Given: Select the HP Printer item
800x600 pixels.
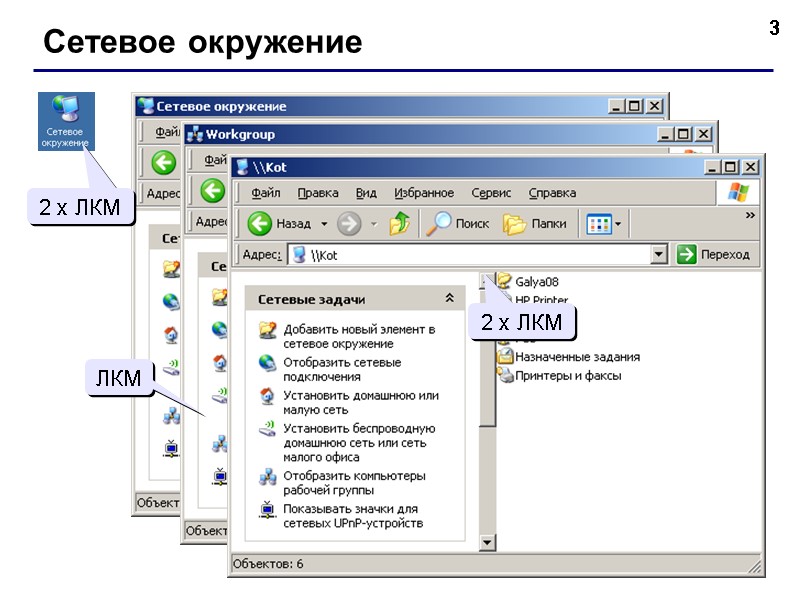Looking at the screenshot, I should (x=541, y=300).
